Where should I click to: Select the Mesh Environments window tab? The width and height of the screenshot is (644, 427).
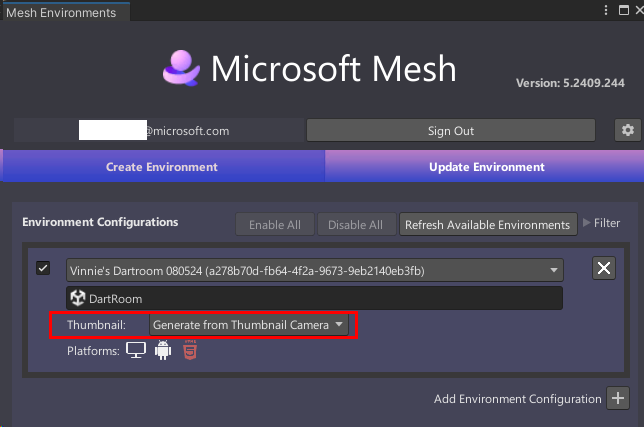pos(65,12)
